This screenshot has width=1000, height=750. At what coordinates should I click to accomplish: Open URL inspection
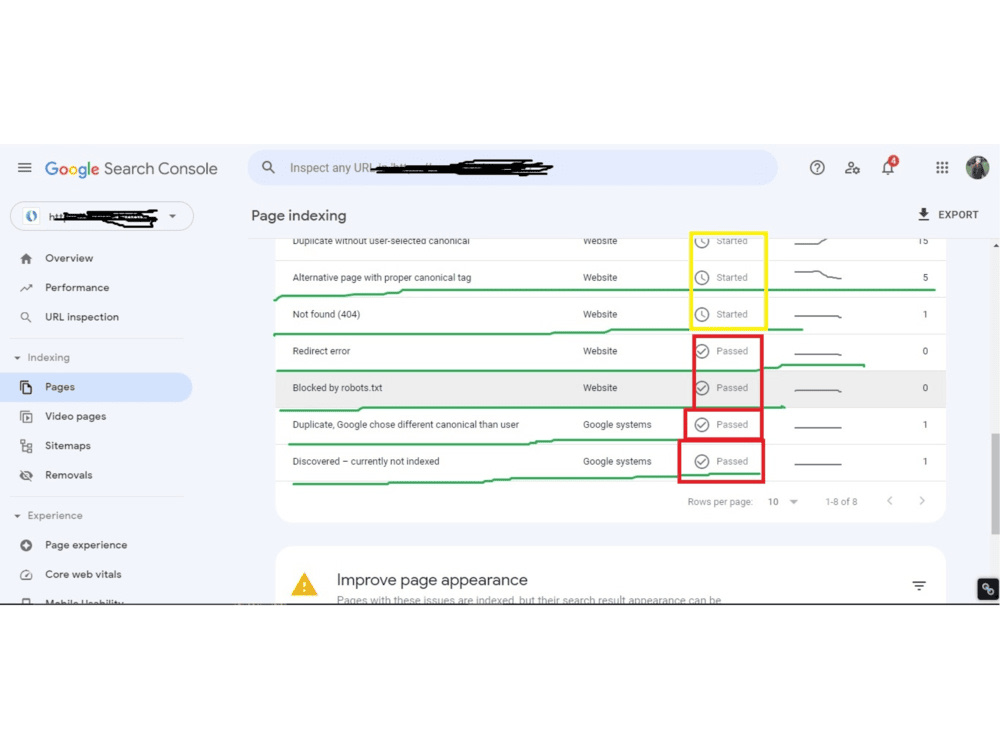click(82, 317)
